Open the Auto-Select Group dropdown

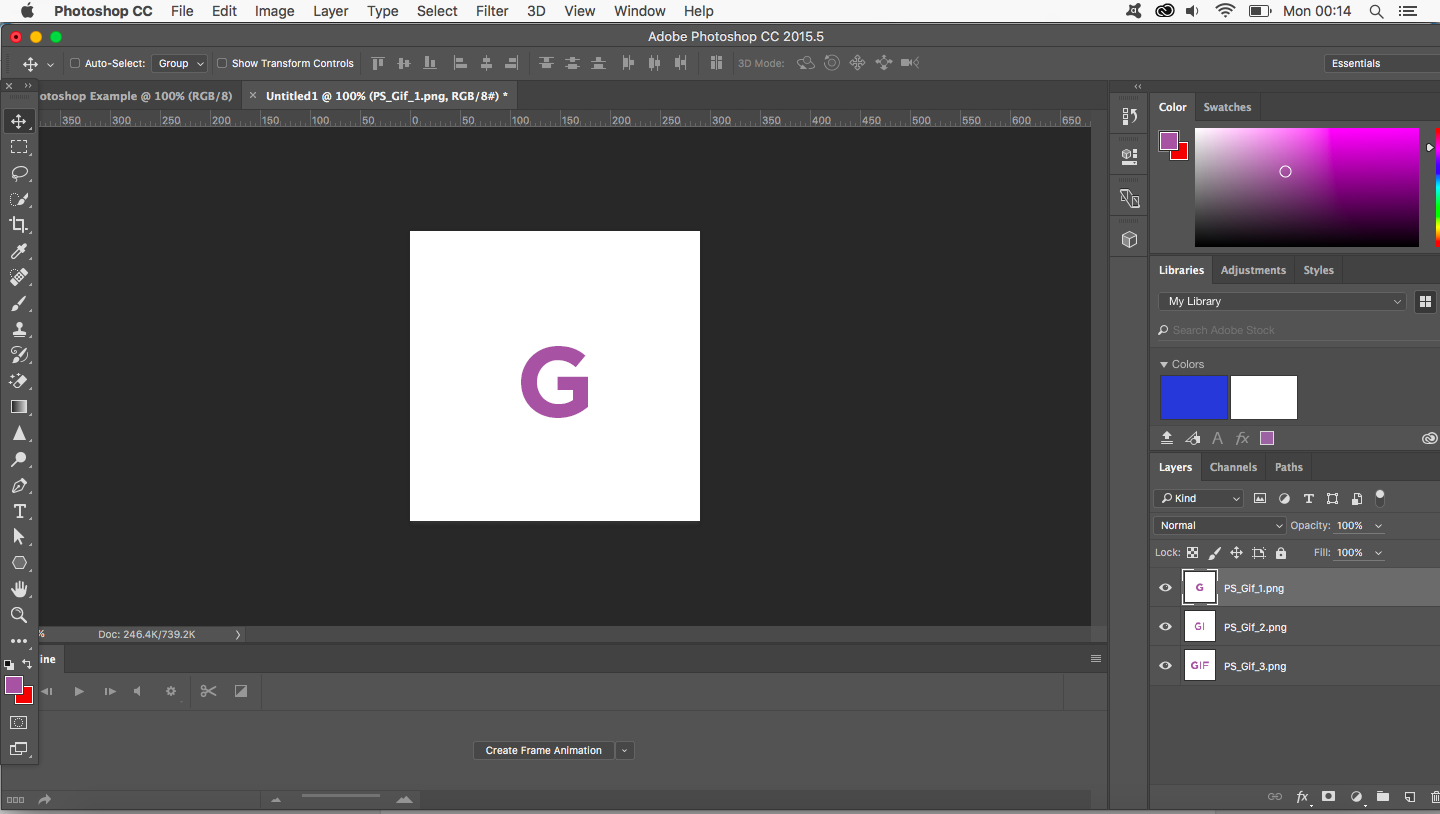point(180,63)
